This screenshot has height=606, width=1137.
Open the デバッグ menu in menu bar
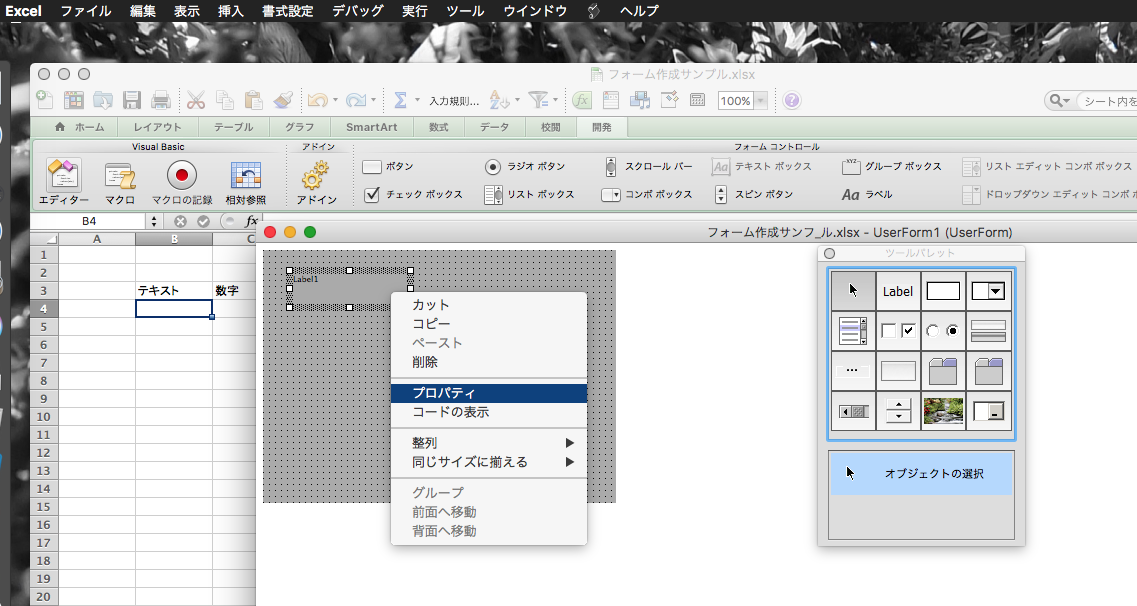[x=357, y=11]
